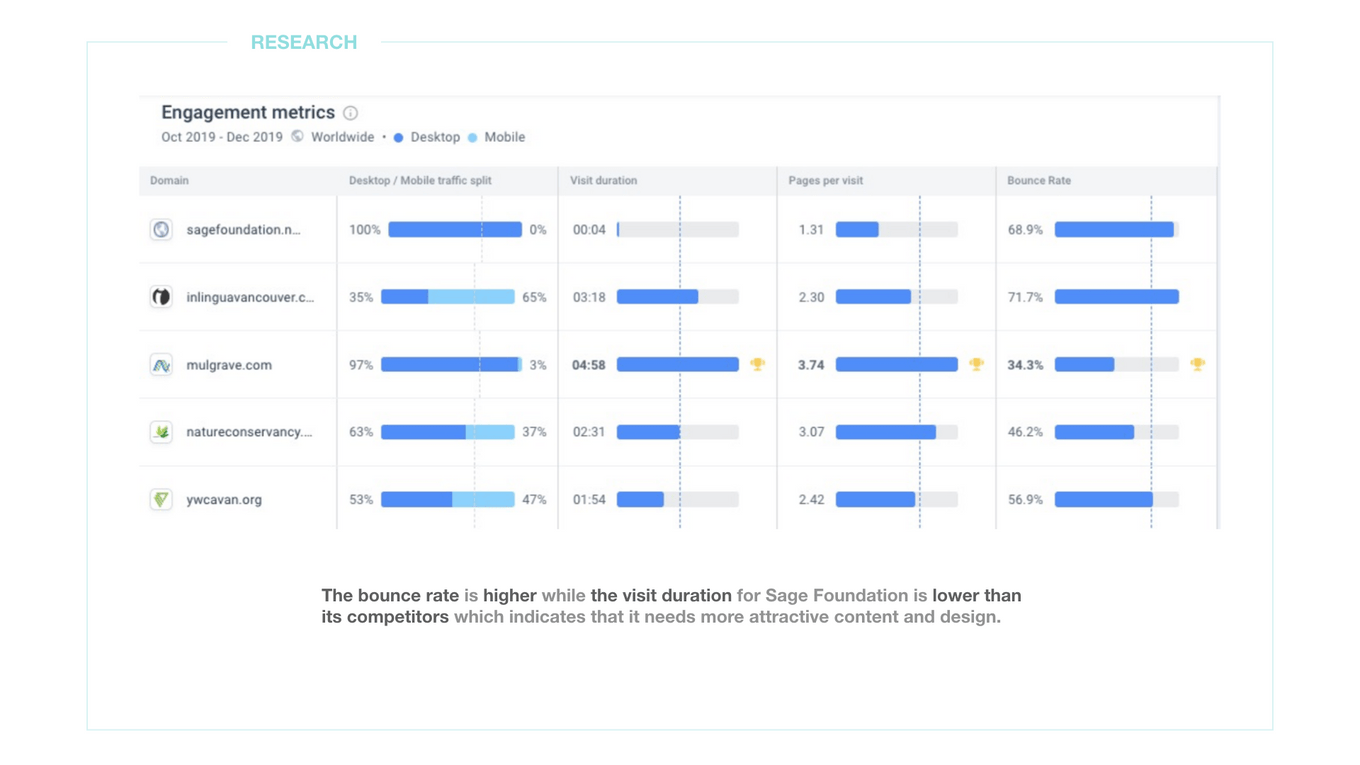Select the Domain column header
The height and width of the screenshot is (765, 1360).
click(169, 181)
